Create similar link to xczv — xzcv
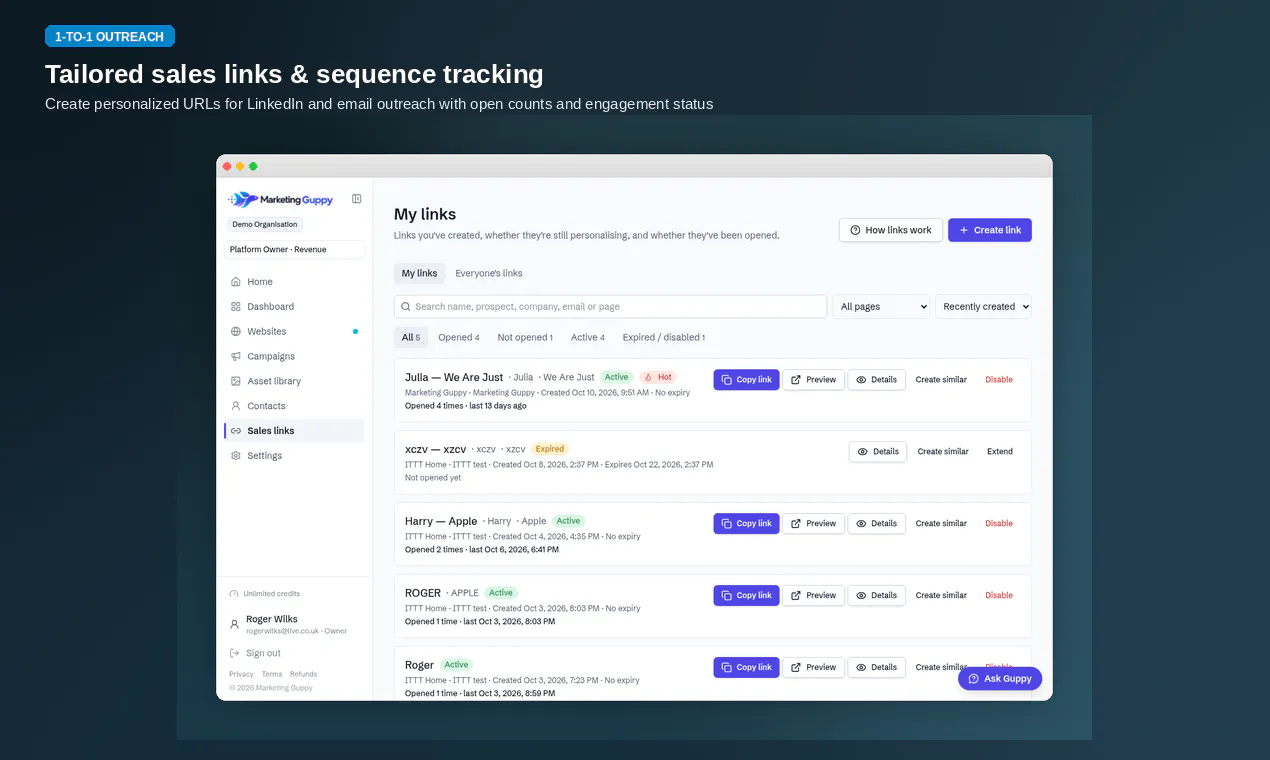This screenshot has height=760, width=1270. (943, 452)
